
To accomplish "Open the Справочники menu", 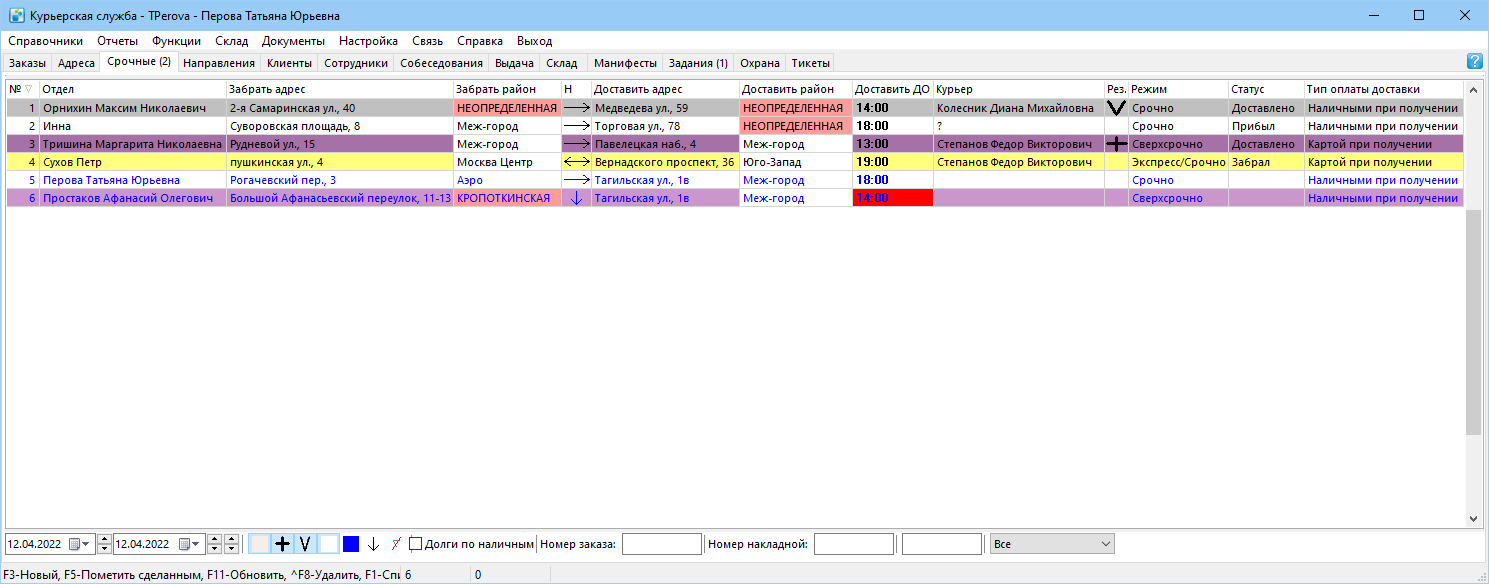I will point(44,41).
